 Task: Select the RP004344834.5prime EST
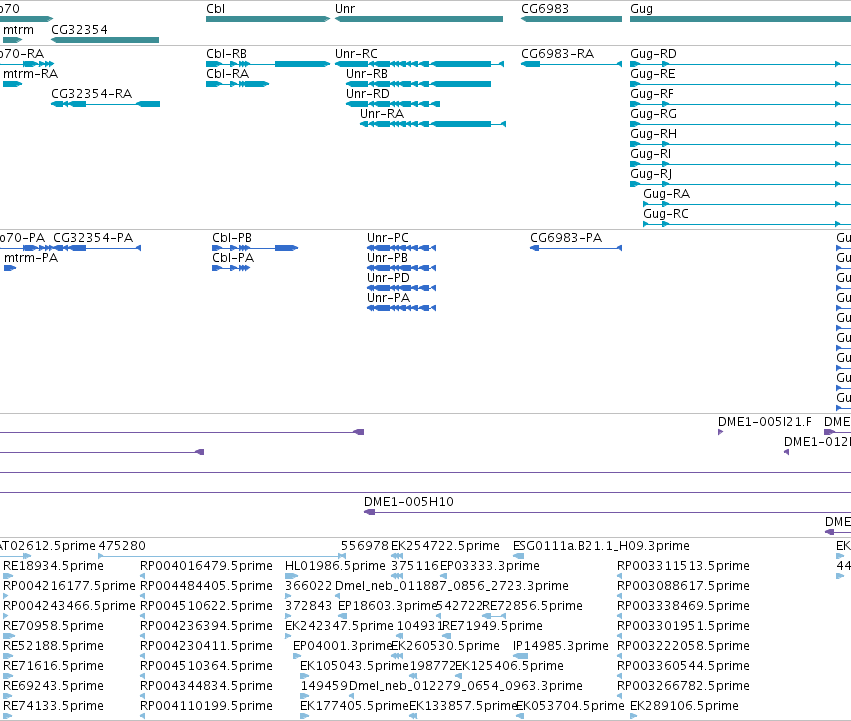click(143, 696)
